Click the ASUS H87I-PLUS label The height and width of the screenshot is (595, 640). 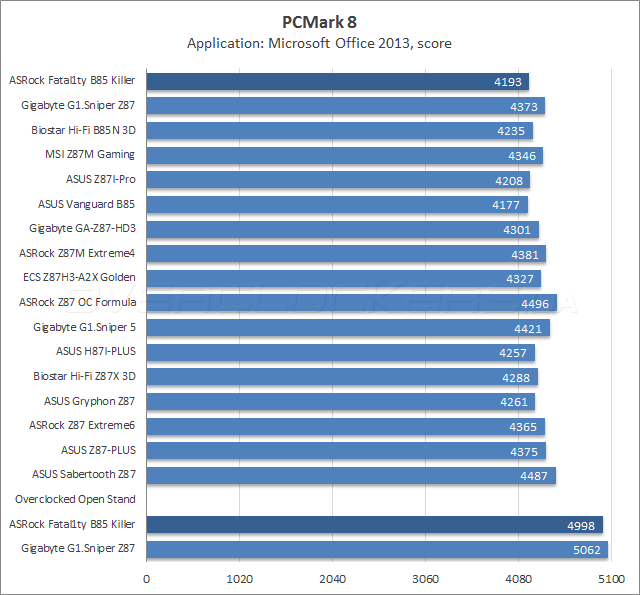tap(96, 351)
